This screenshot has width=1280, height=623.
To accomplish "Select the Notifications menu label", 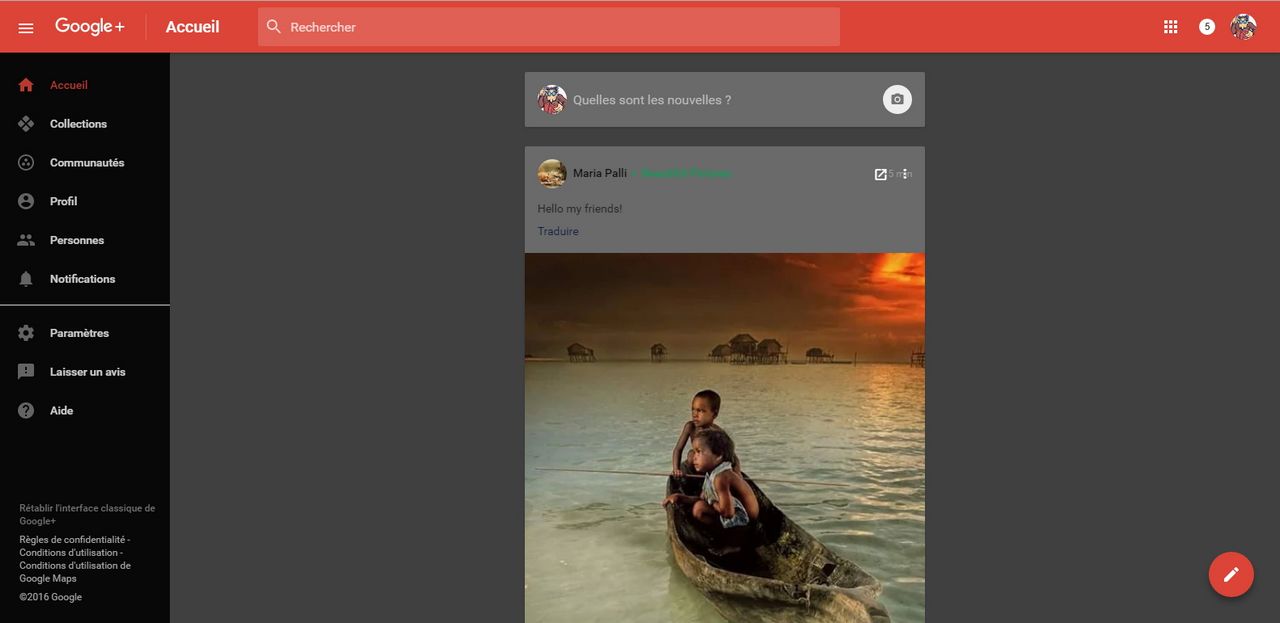I will click(x=82, y=279).
